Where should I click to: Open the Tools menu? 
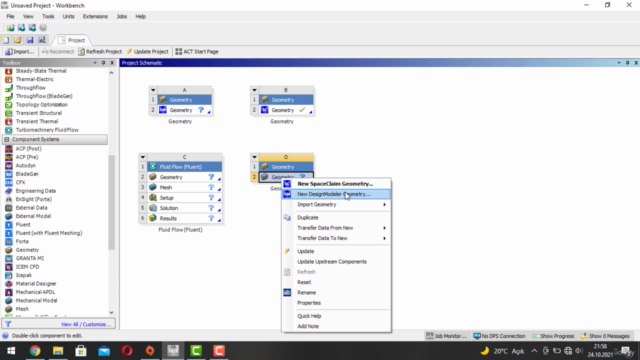click(48, 16)
